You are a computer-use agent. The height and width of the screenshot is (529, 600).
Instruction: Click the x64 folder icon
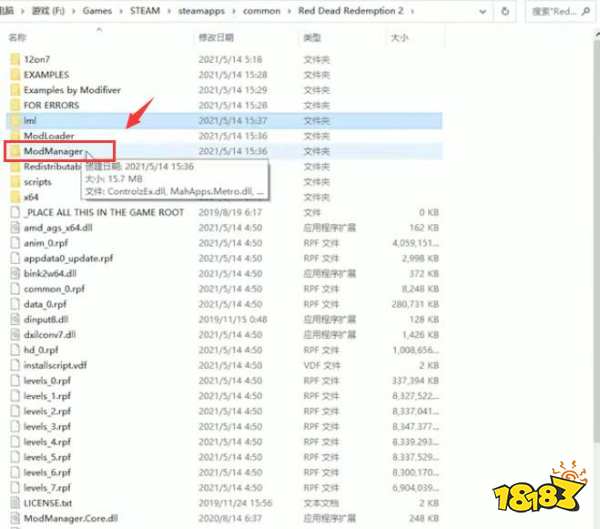pyautogui.click(x=15, y=197)
